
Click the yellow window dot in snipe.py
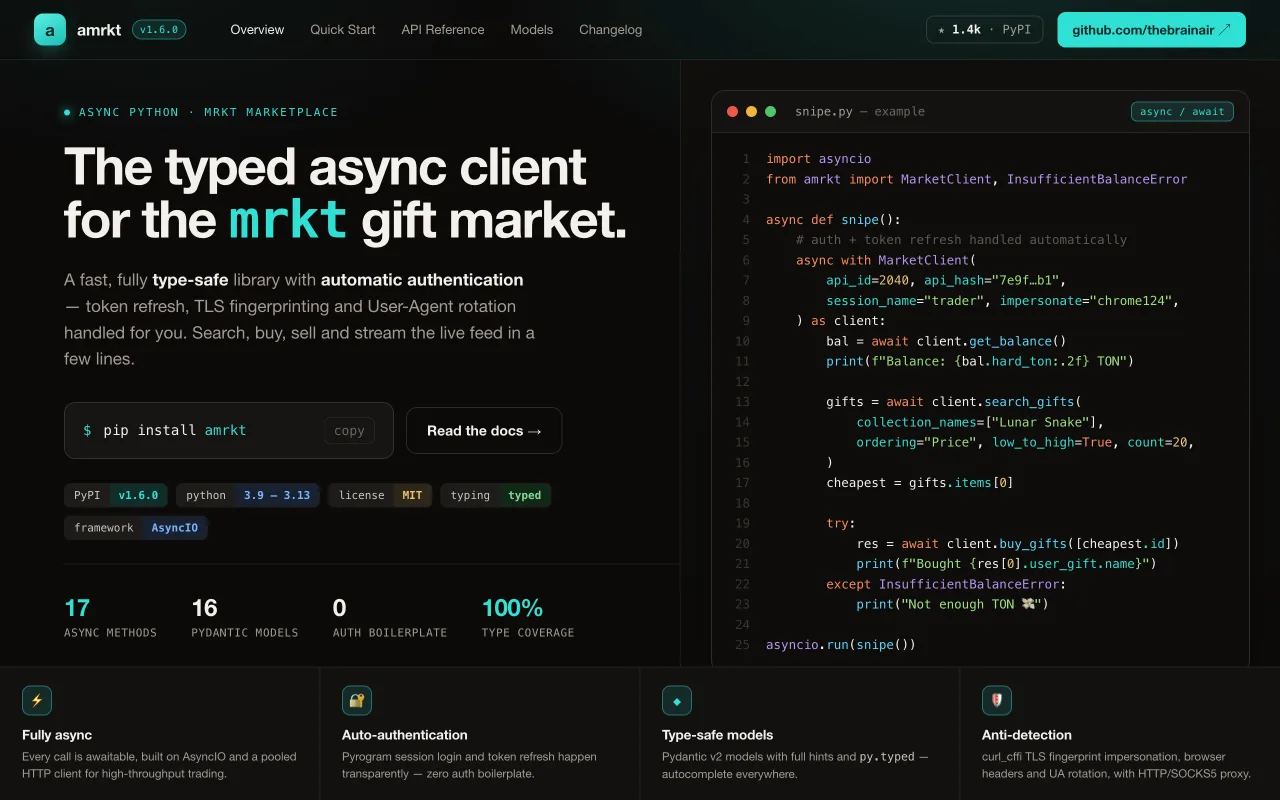coord(752,112)
